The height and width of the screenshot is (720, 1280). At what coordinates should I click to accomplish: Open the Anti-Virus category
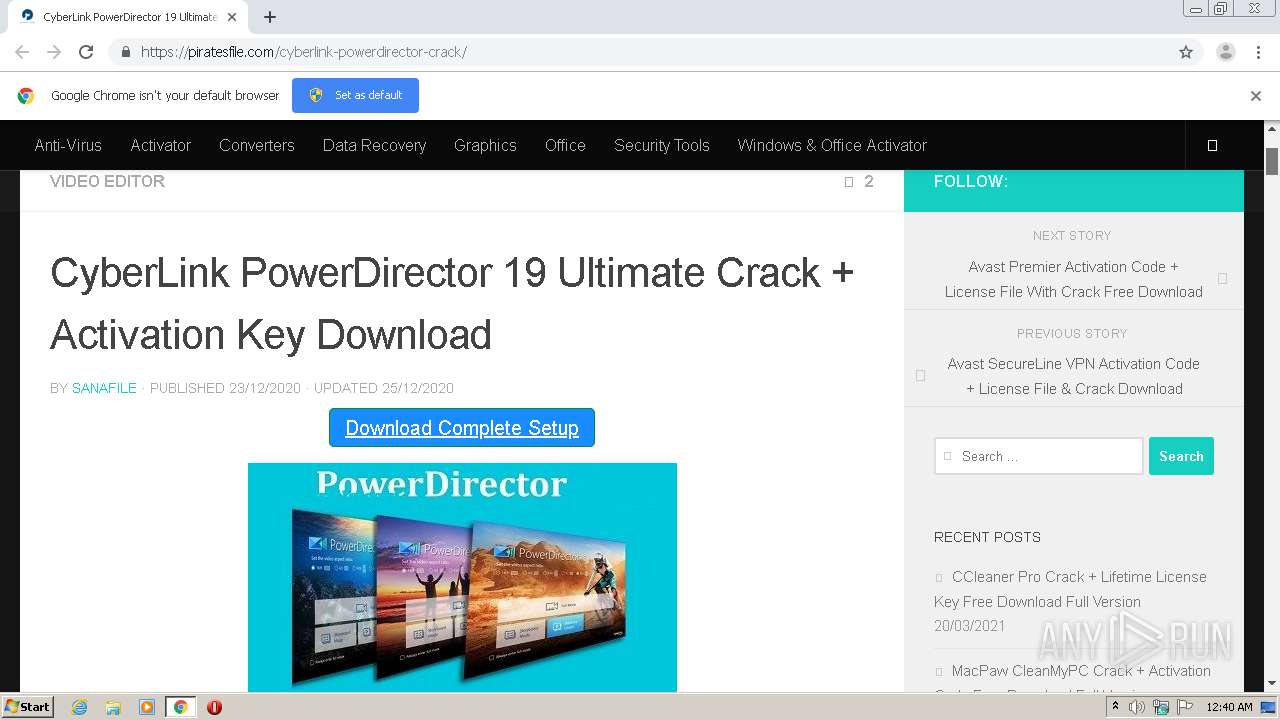click(x=68, y=145)
